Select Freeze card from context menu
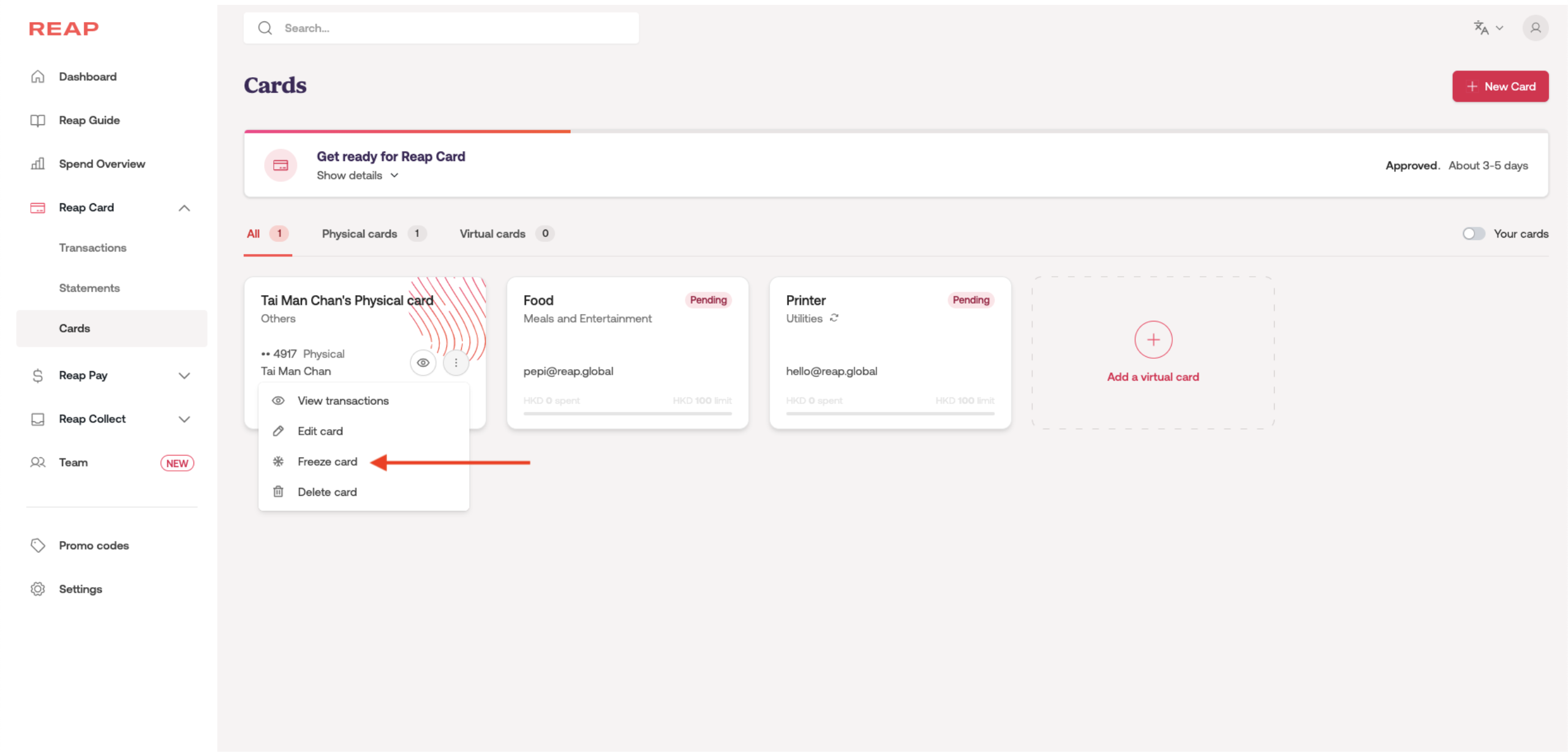 coord(327,462)
